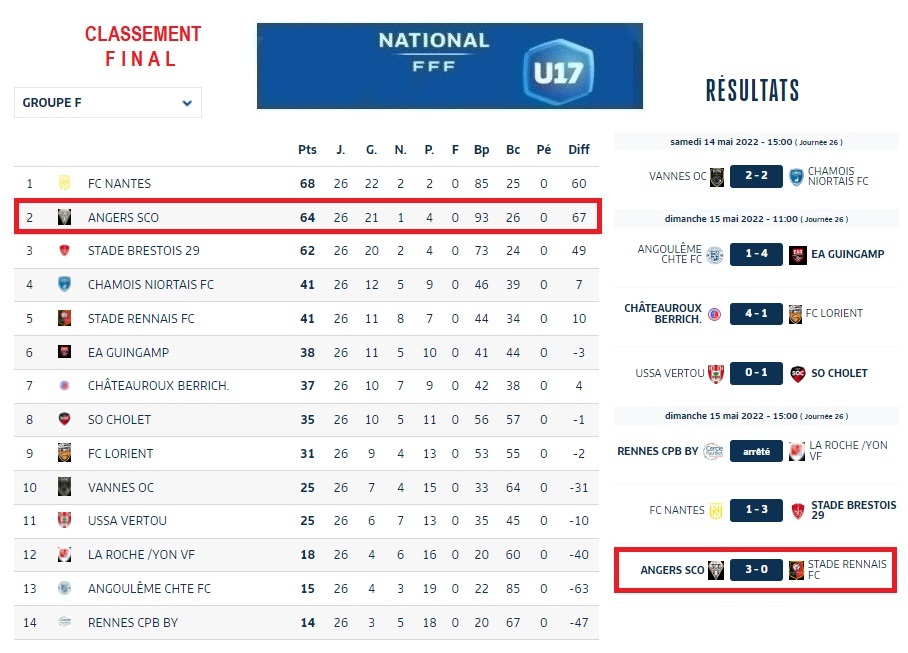This screenshot has height=653, width=908.
Task: Select the Angers SCO team name in standings
Action: pyautogui.click(x=123, y=217)
